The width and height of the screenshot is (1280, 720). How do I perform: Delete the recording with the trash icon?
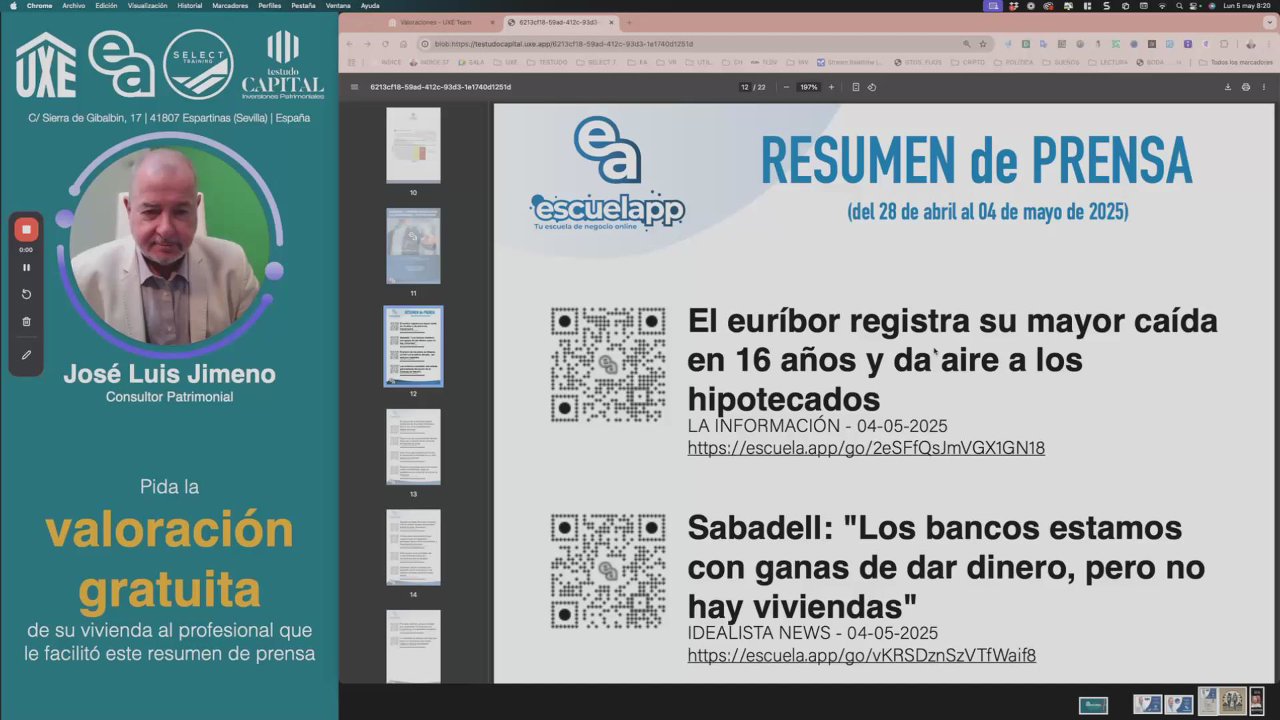point(27,322)
